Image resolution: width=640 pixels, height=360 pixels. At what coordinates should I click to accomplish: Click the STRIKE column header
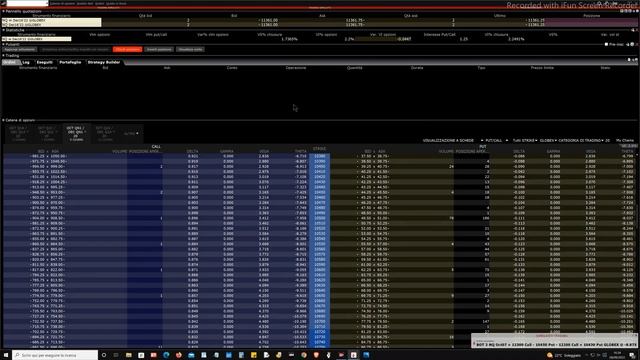click(x=320, y=149)
